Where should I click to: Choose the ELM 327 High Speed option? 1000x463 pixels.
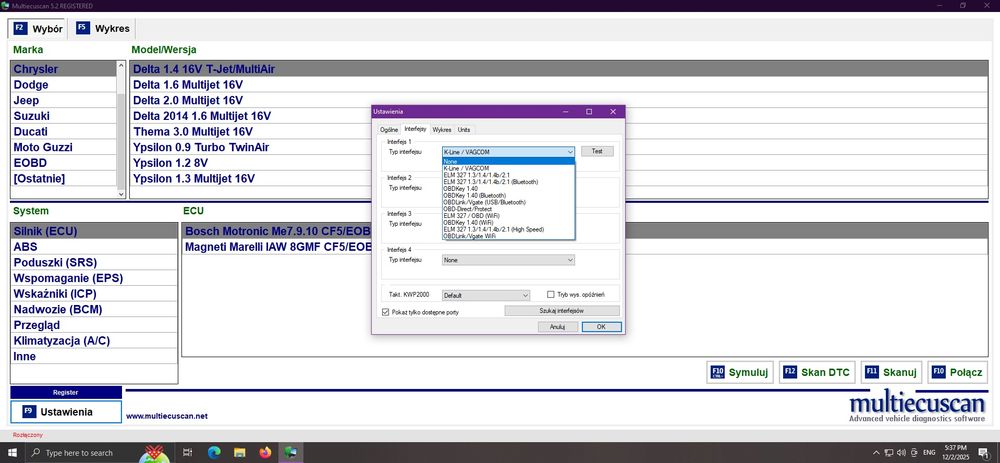click(x=508, y=229)
